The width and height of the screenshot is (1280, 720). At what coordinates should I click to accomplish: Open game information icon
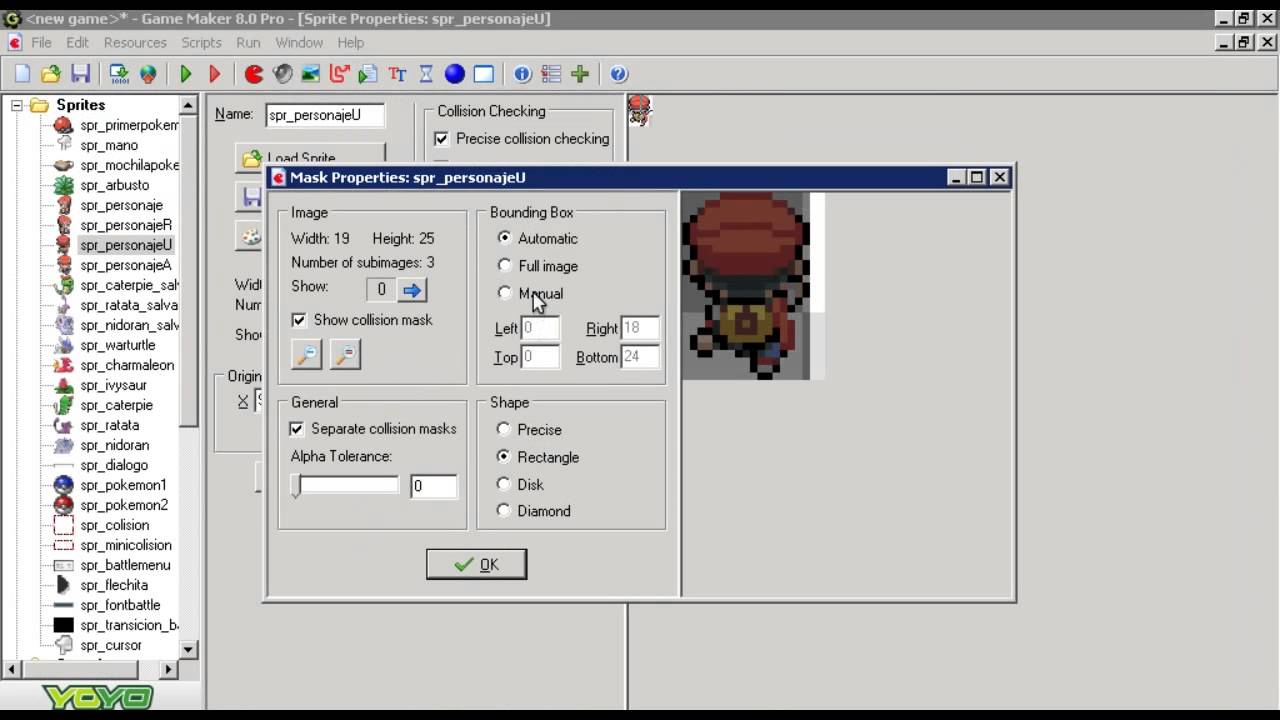point(522,74)
